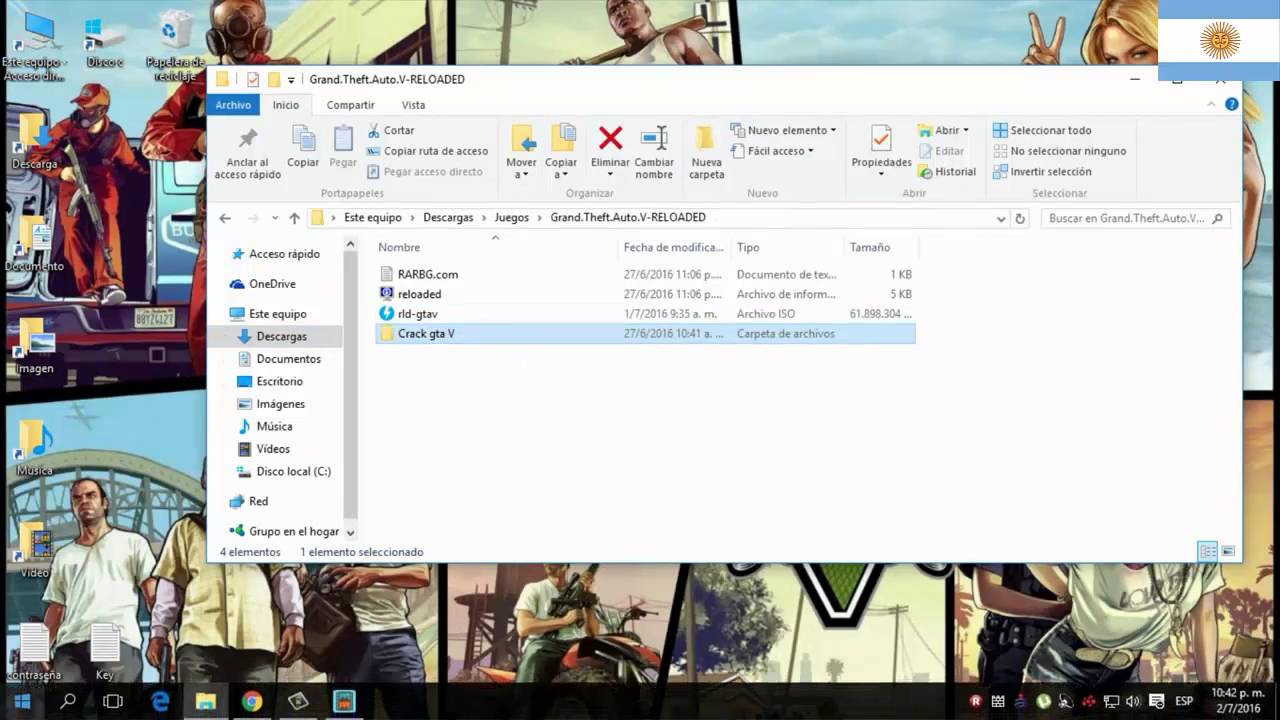
Task: Open Task View on taskbar
Action: (x=113, y=701)
